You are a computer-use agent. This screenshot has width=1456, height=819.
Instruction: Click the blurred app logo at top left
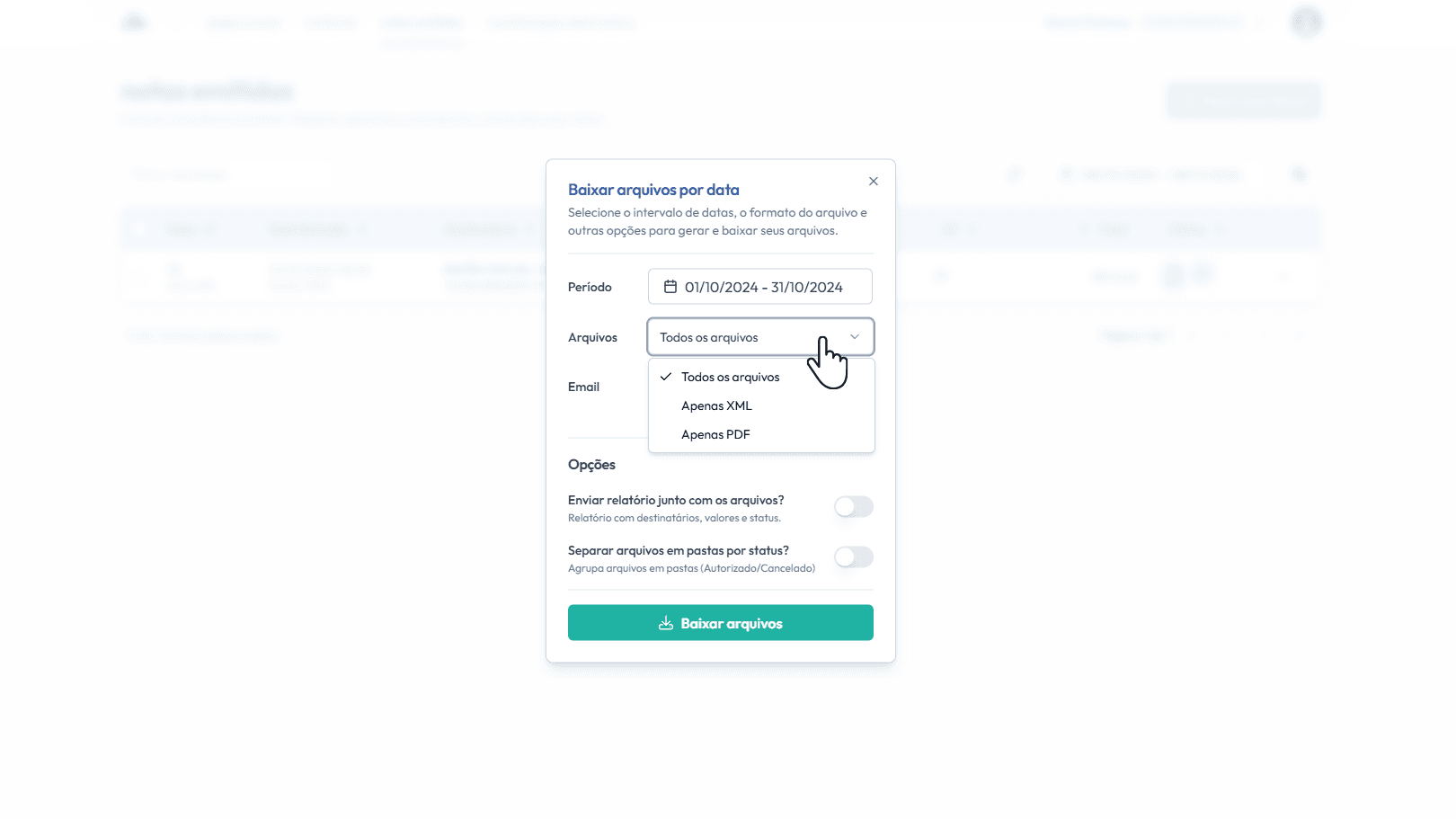tap(134, 22)
